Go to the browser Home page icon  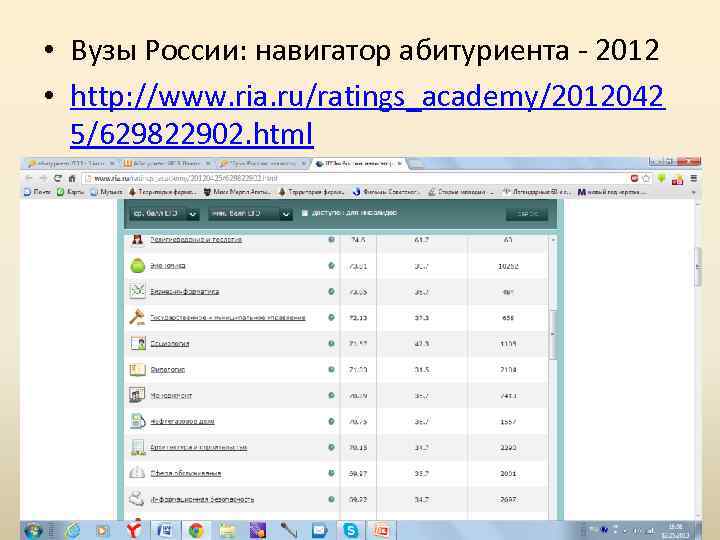[72, 178]
